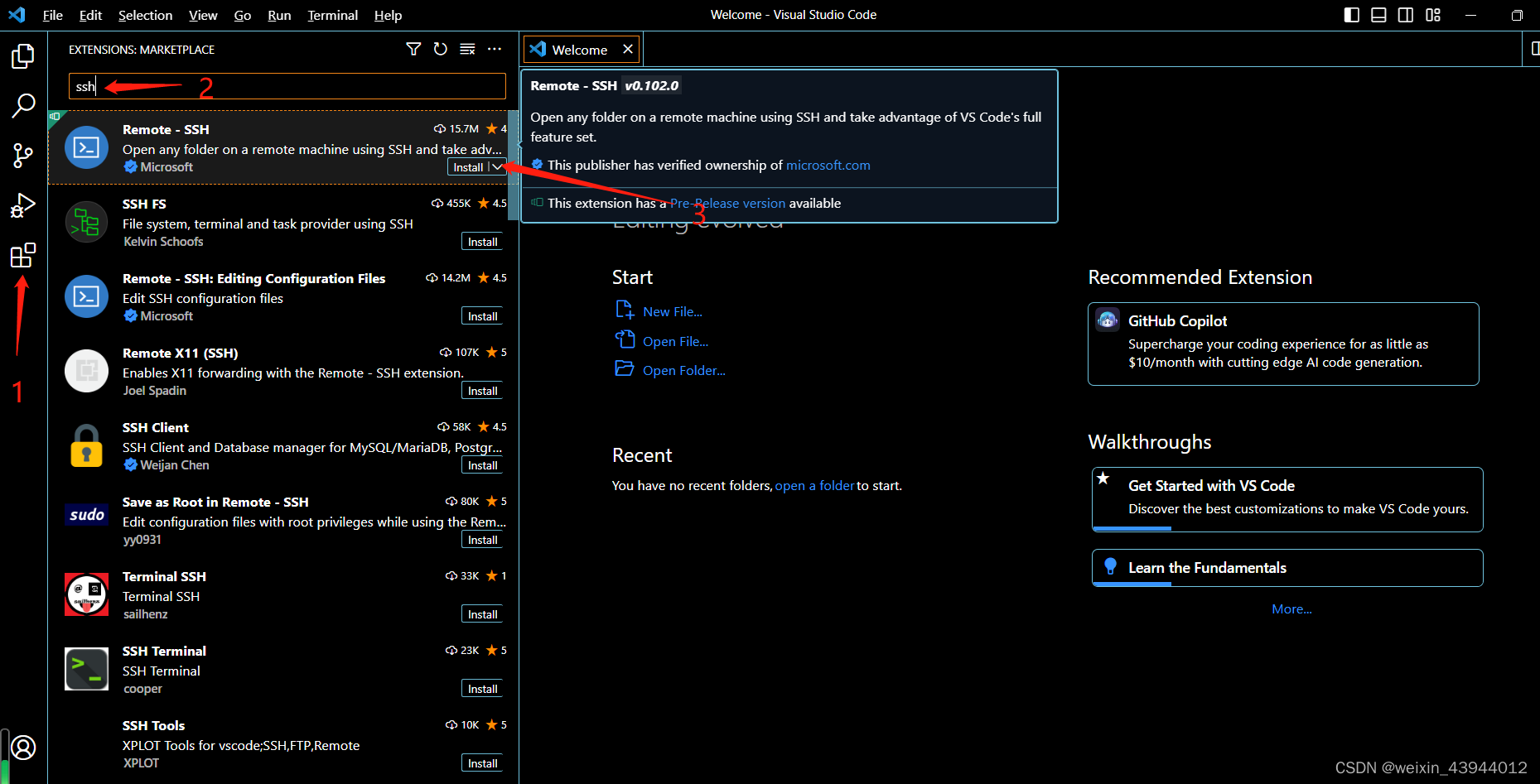Screen dimensions: 1540x784
Task: Click the More... walkthroughs link
Action: [x=1291, y=608]
